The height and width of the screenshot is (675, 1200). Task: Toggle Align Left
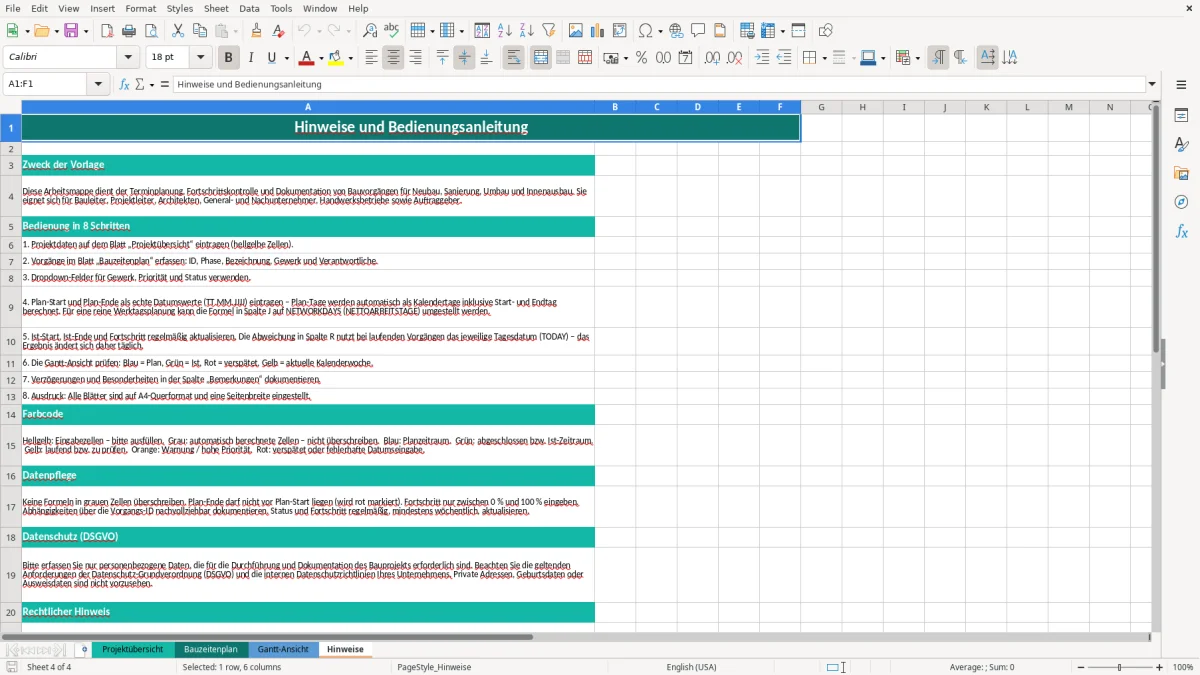tap(371, 58)
